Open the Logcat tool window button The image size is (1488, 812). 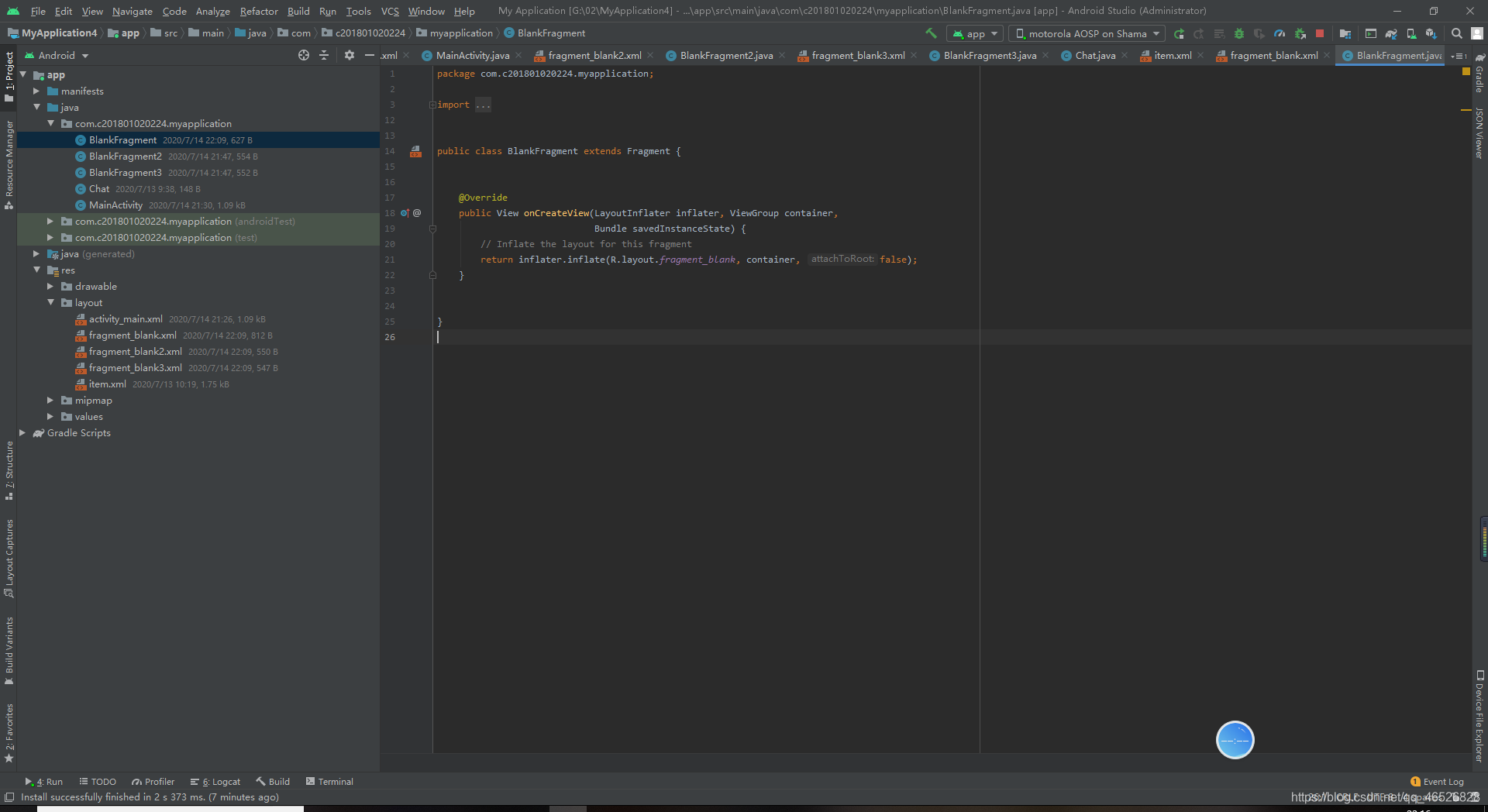point(215,782)
